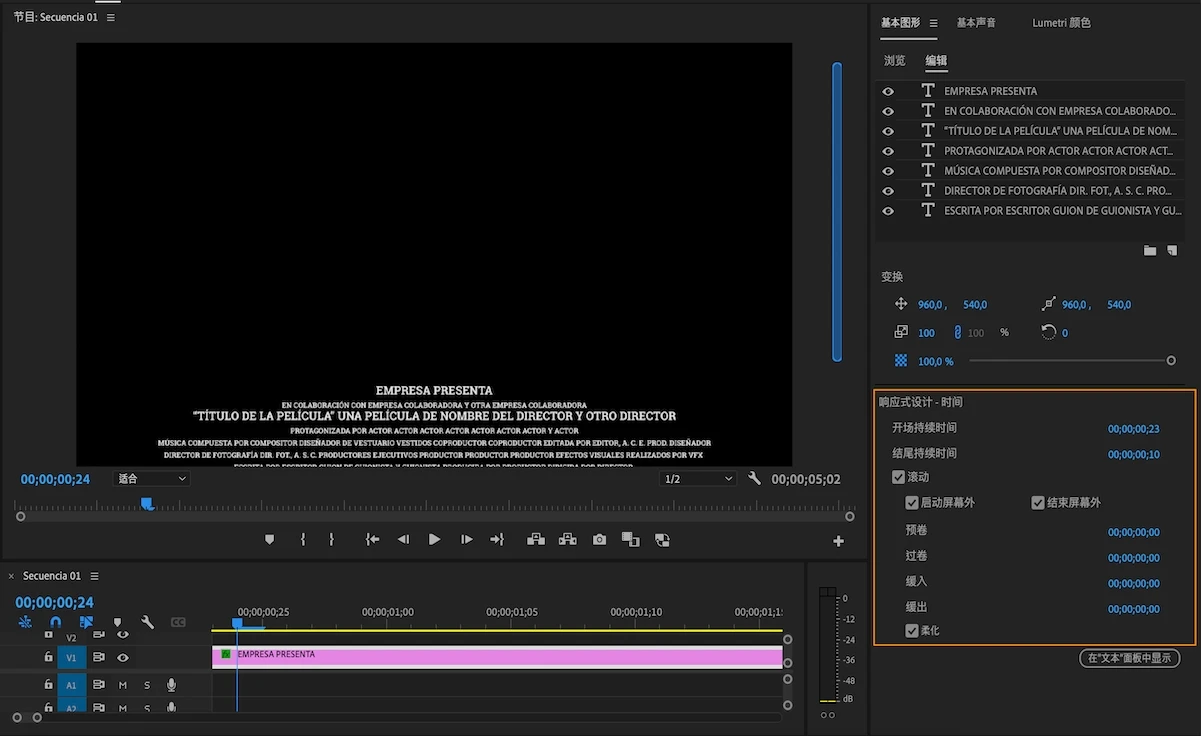1201x736 pixels.
Task: Open timeline display settings wrench
Action: click(148, 622)
